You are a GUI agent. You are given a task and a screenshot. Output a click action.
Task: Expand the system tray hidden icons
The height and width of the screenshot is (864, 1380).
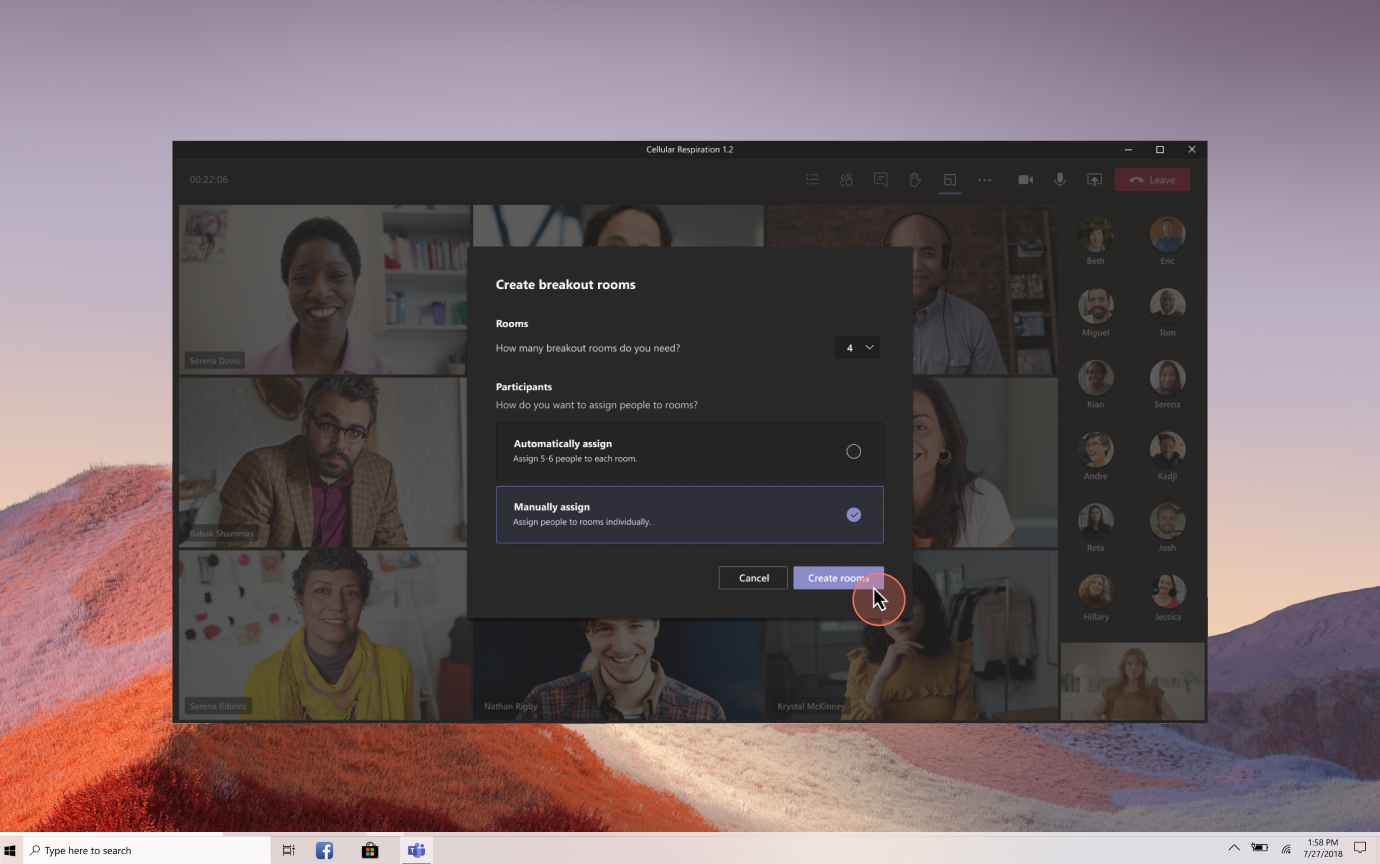[1234, 849]
